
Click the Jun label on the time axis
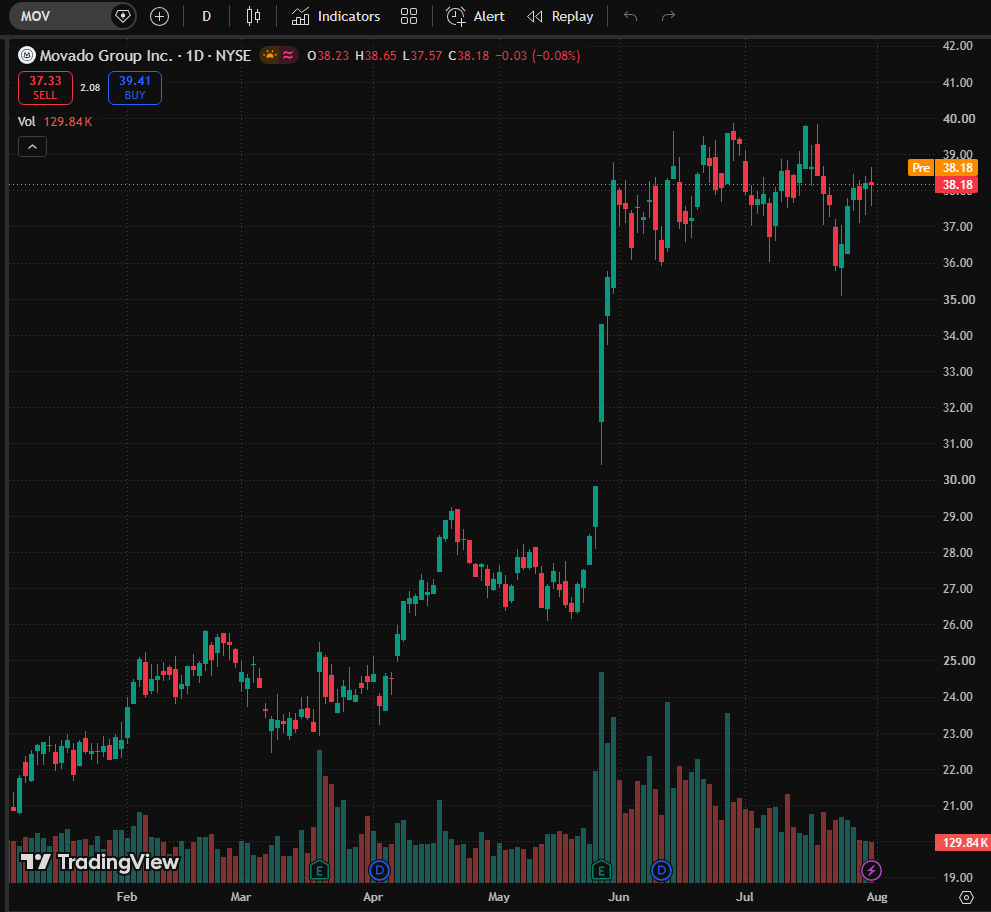[618, 897]
